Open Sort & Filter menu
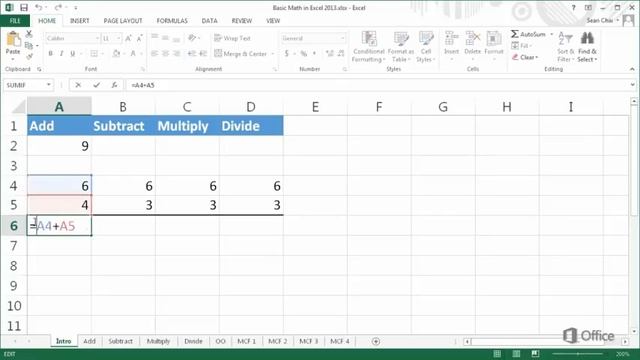The width and height of the screenshot is (640, 360). 566,47
